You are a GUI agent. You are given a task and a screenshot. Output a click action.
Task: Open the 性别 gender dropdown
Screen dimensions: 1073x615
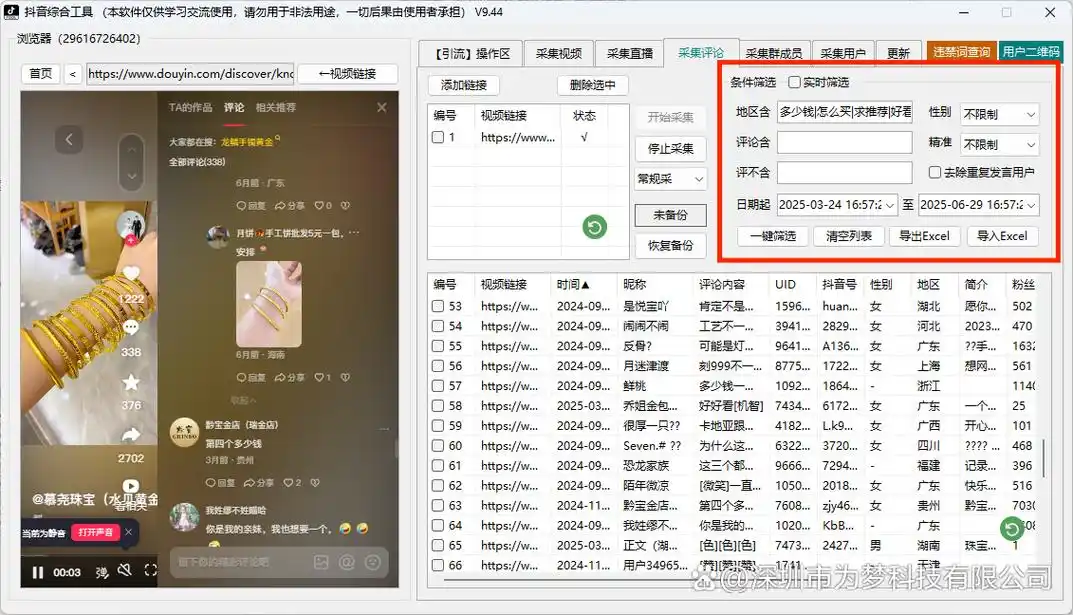click(998, 113)
